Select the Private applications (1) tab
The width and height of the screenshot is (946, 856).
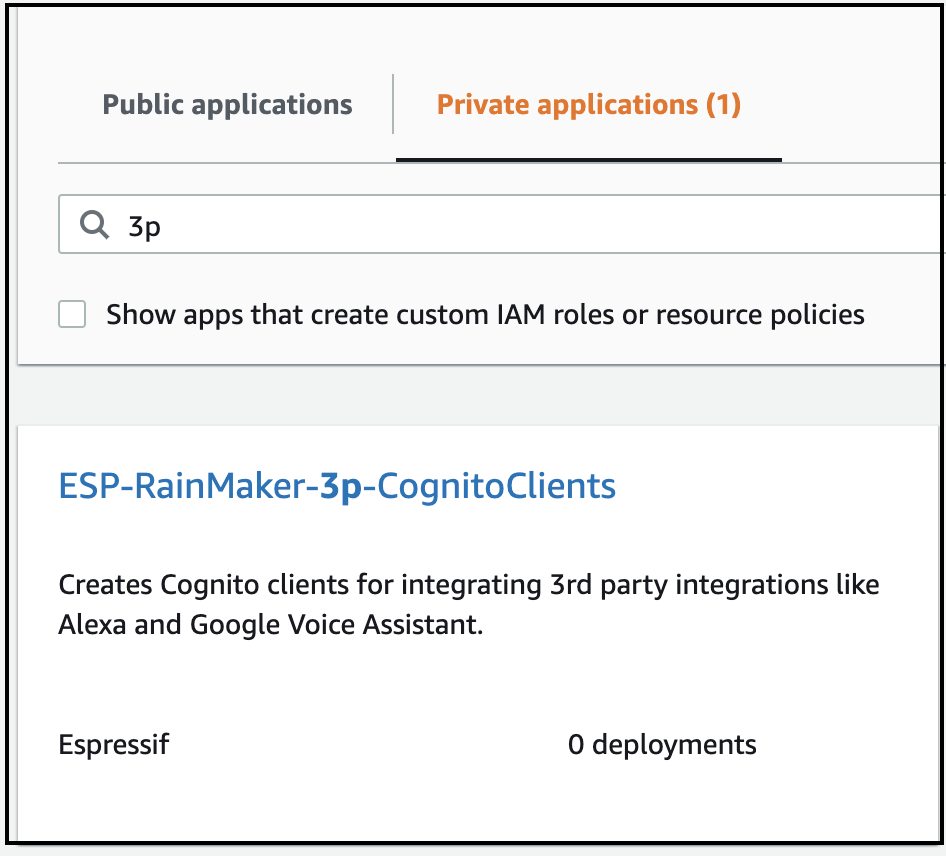pyautogui.click(x=589, y=105)
